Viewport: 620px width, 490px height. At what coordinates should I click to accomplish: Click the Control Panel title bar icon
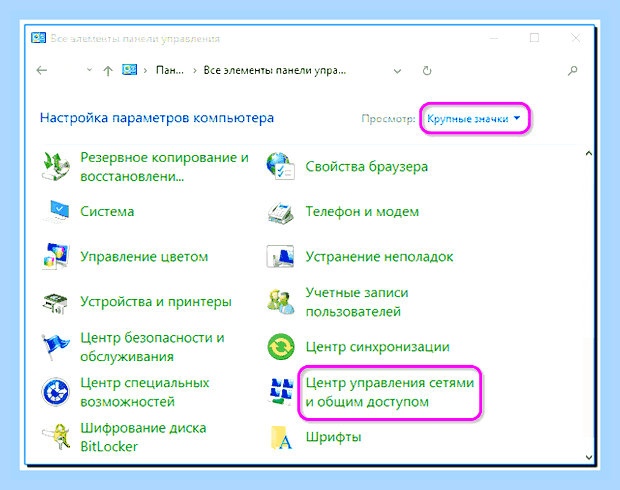(38, 38)
